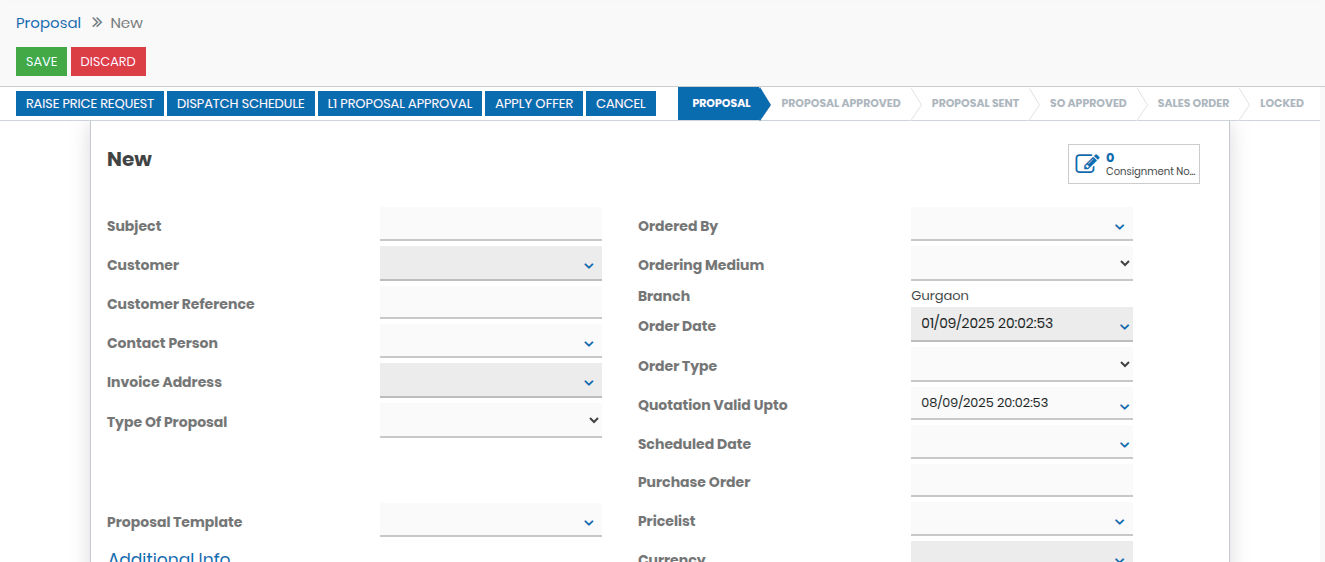Open the Type Of Proposal dropdown
Image resolution: width=1325 pixels, height=562 pixels.
click(593, 421)
